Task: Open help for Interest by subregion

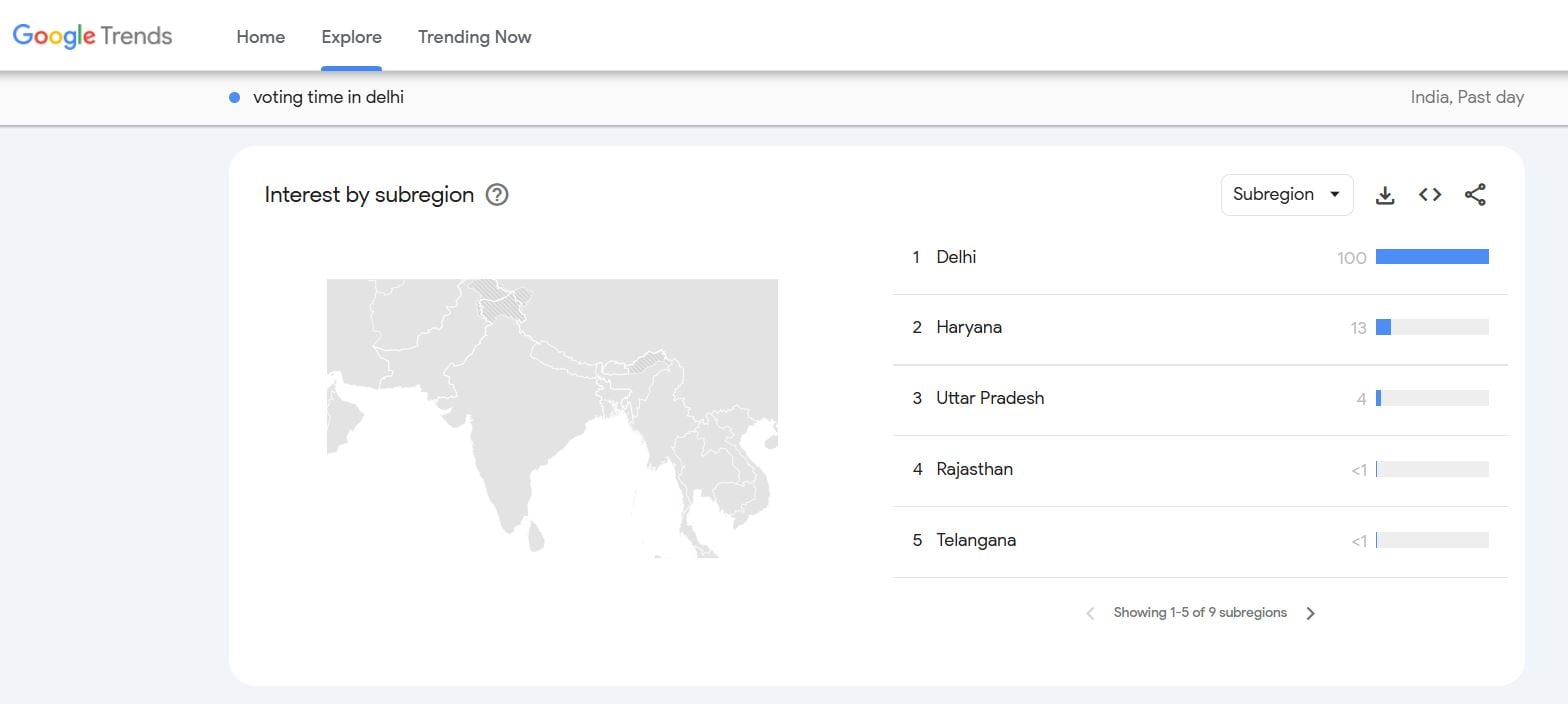Action: click(497, 195)
